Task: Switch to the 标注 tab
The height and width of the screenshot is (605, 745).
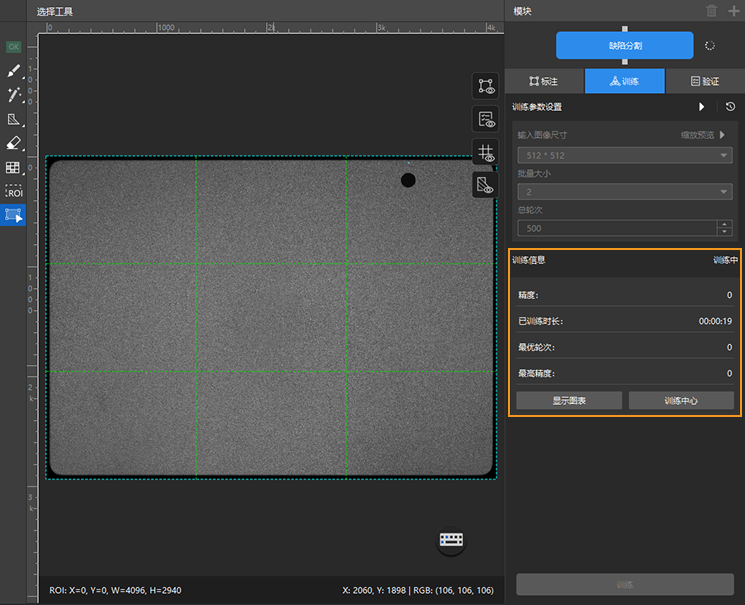Action: click(x=544, y=81)
